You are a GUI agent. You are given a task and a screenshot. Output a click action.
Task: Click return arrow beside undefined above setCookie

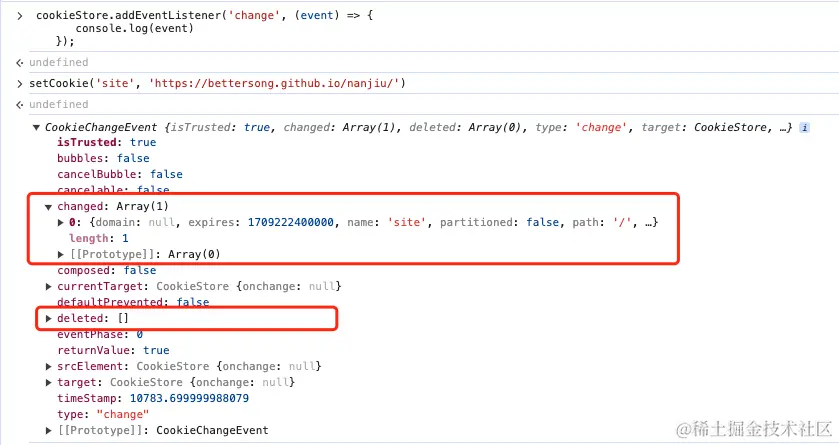pos(20,62)
